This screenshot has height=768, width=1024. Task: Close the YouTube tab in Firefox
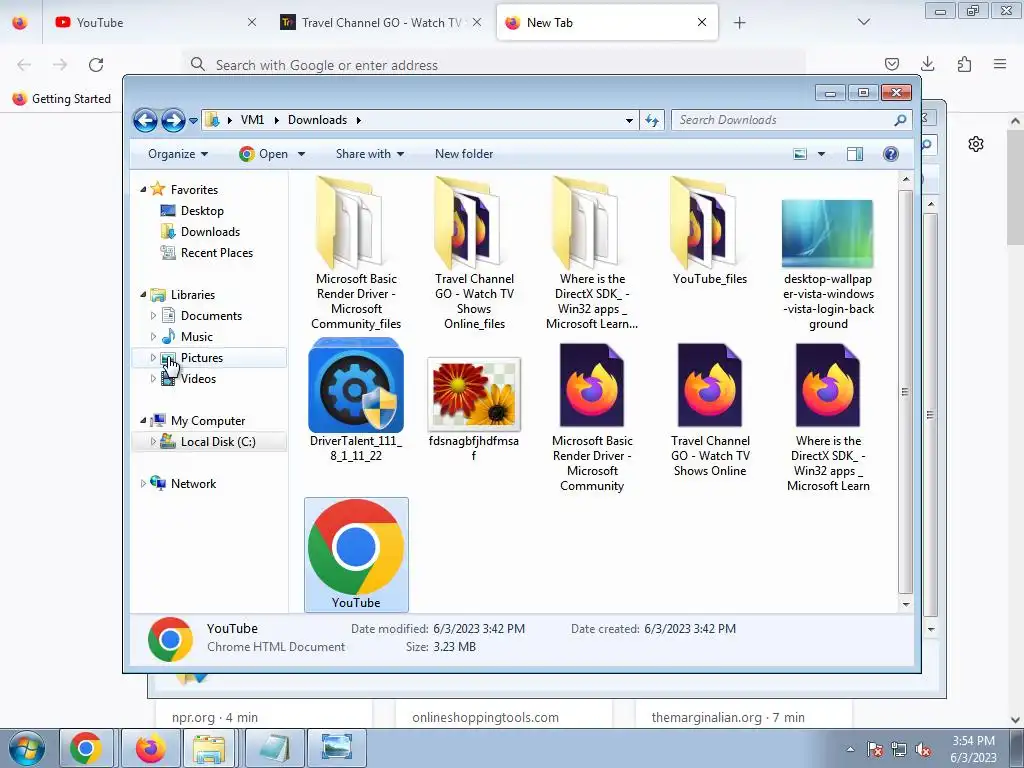click(x=251, y=23)
